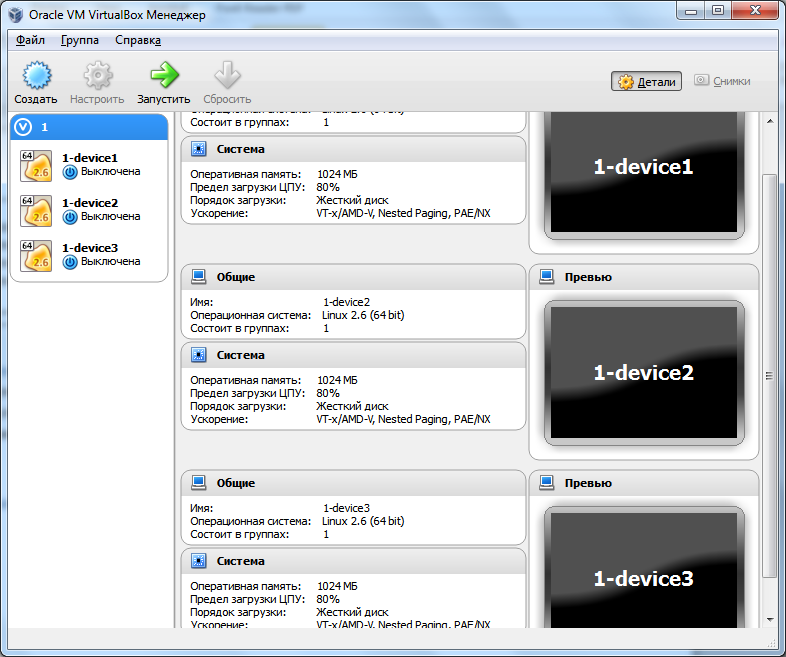Click the power-off state icon for 1-device2
This screenshot has width=786, height=657.
pyautogui.click(x=70, y=217)
